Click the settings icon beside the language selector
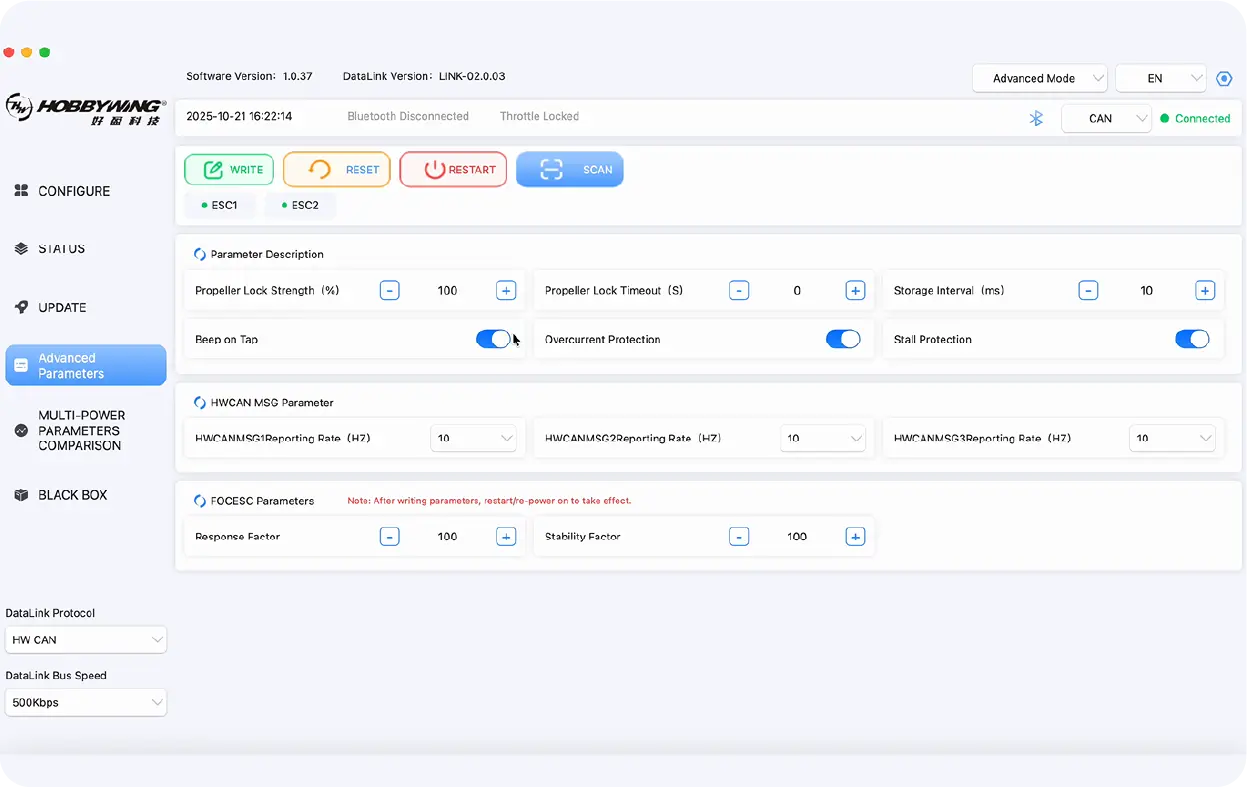The image size is (1247, 787). [x=1224, y=79]
